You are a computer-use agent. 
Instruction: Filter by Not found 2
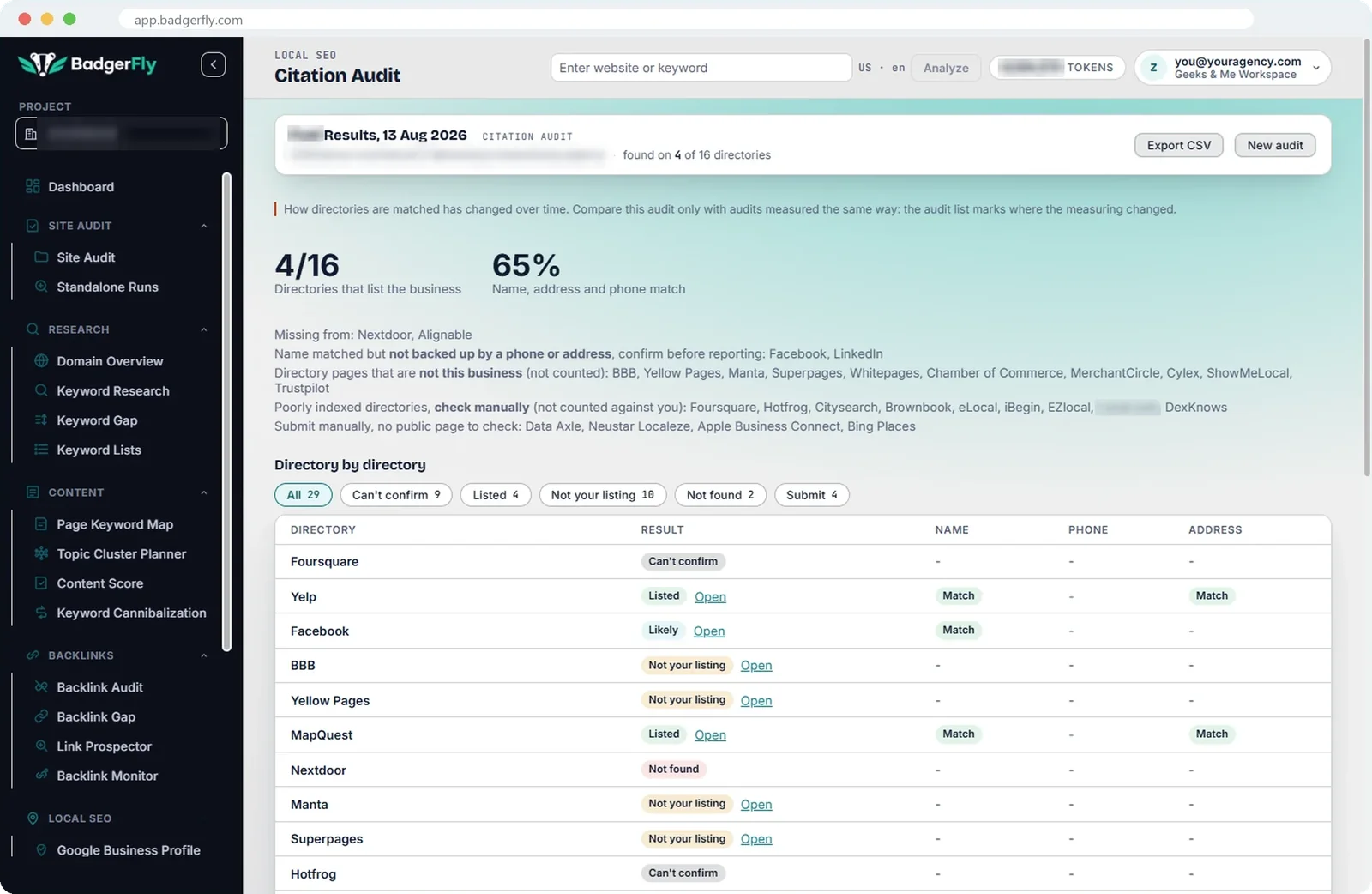(x=720, y=495)
